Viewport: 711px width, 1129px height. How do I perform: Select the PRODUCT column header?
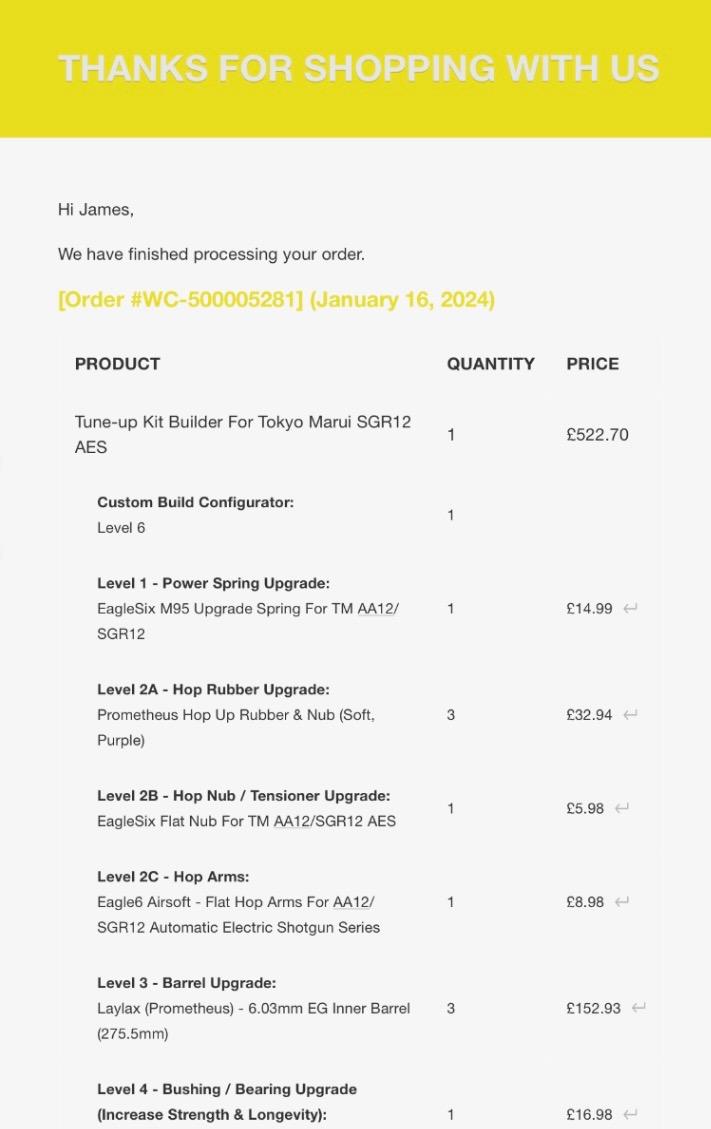(x=117, y=364)
